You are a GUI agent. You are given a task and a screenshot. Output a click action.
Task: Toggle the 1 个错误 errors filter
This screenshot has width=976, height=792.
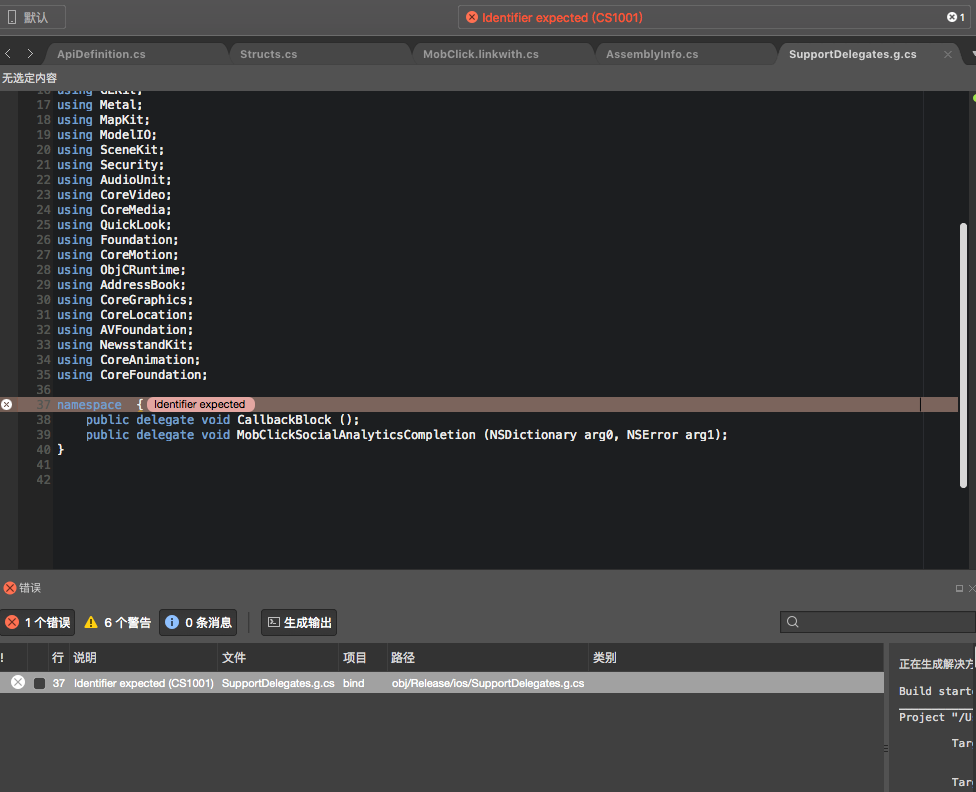pyautogui.click(x=38, y=623)
